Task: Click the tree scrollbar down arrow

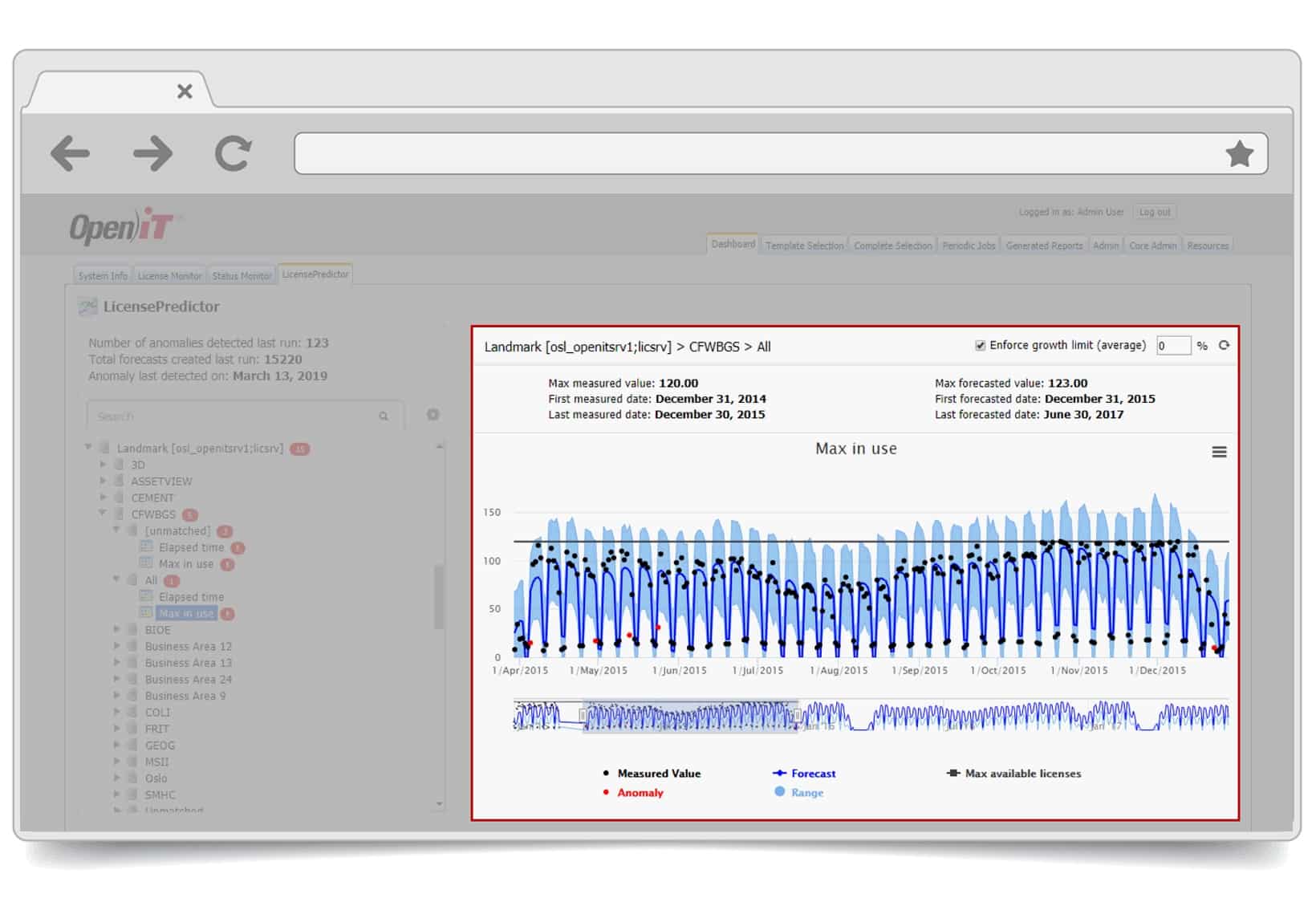Action: (x=439, y=803)
